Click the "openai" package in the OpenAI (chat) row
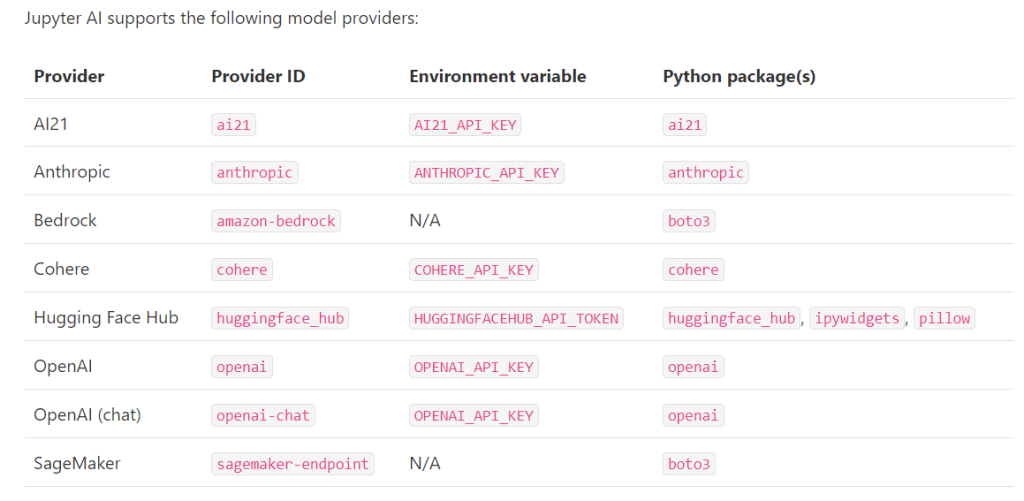The height and width of the screenshot is (501, 1024). click(694, 415)
